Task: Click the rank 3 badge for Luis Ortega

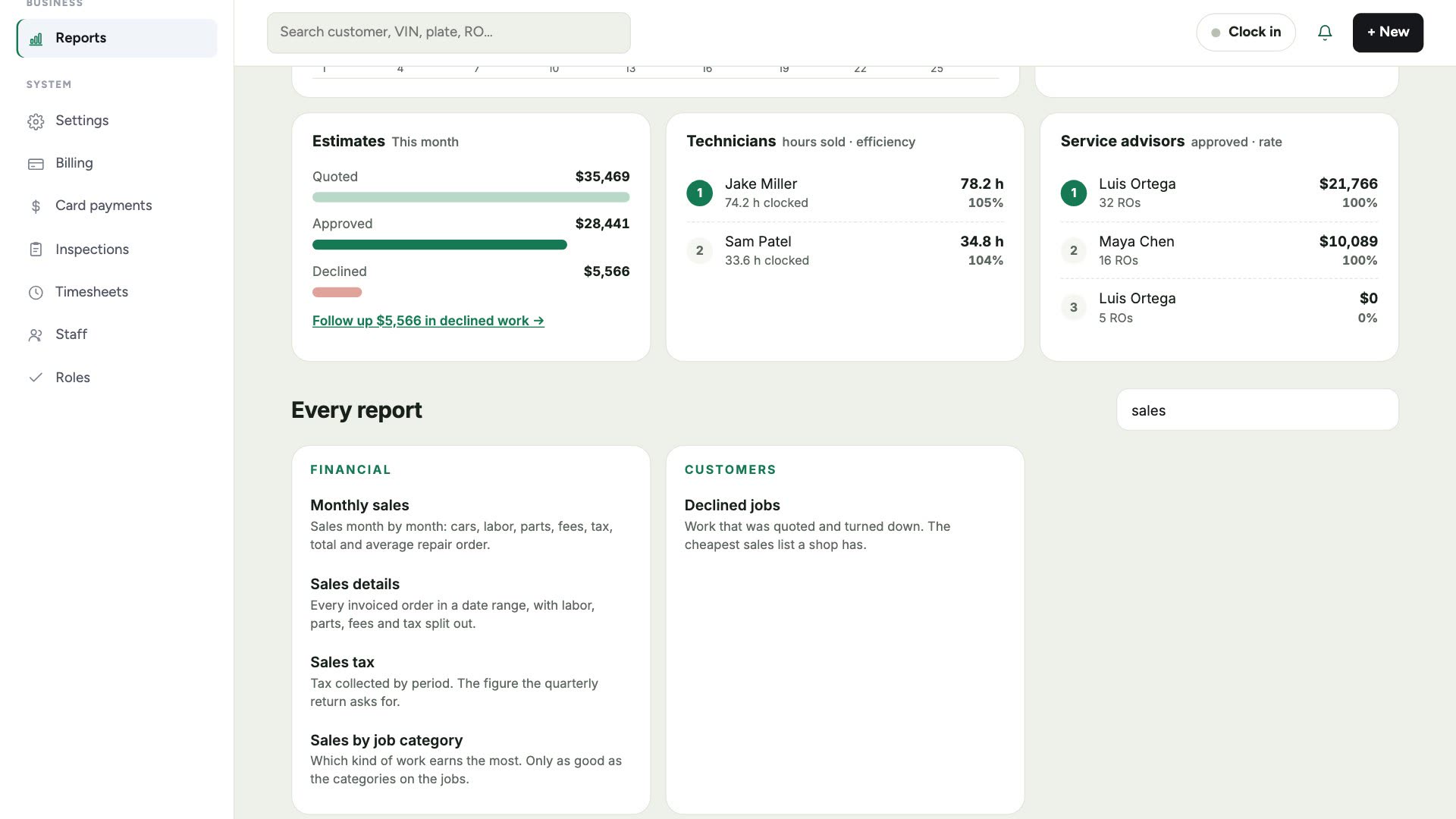Action: (1073, 307)
